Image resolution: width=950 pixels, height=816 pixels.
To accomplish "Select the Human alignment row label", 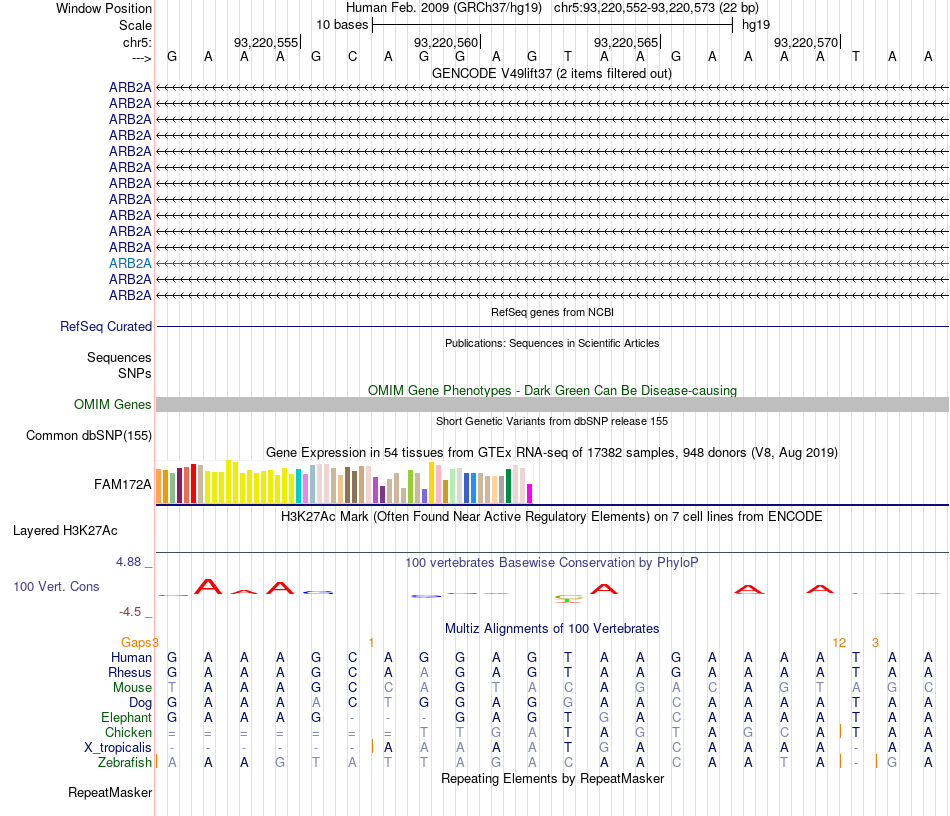I will (x=131, y=658).
